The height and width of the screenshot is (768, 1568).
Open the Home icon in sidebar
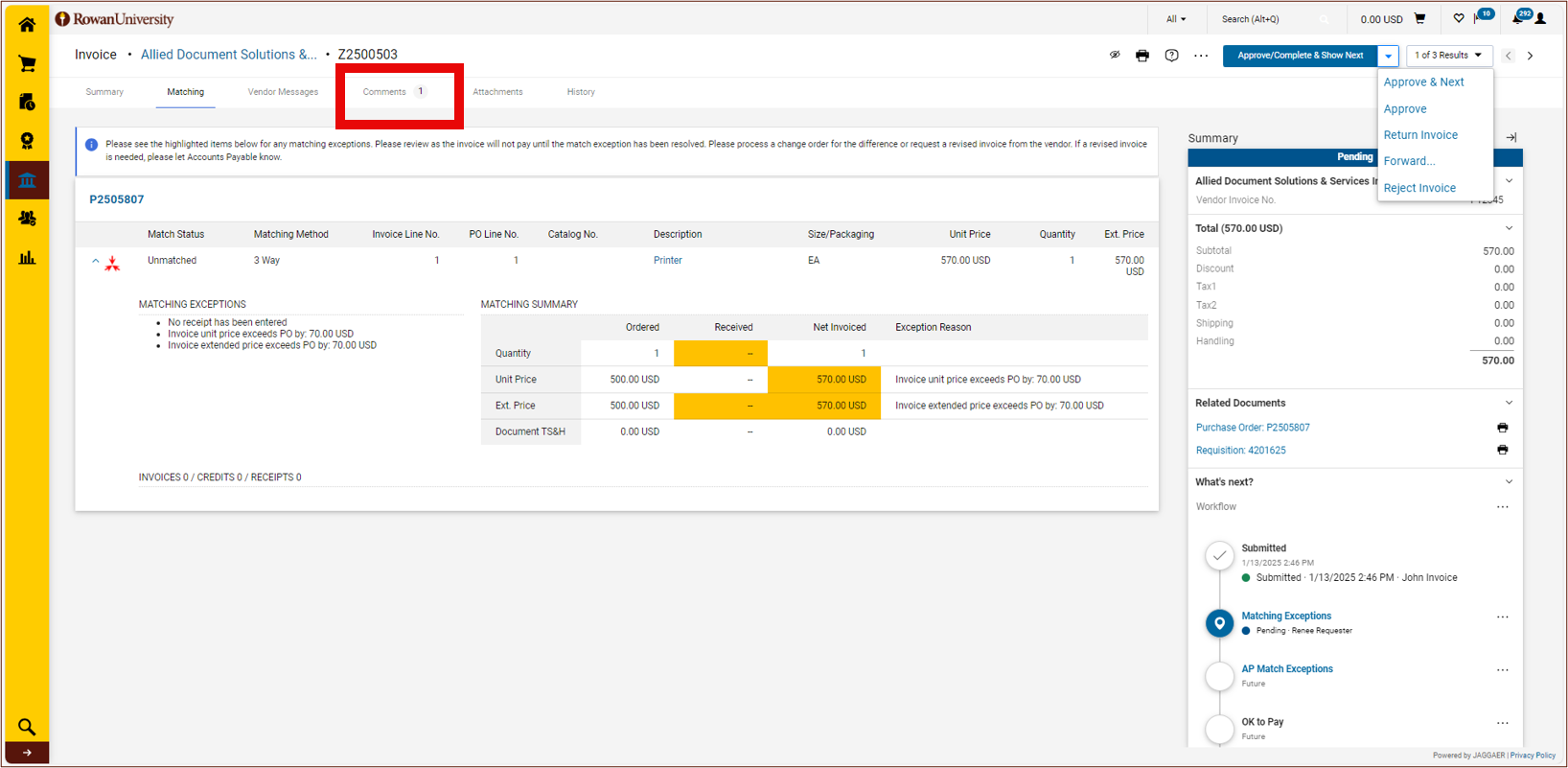[x=27, y=25]
